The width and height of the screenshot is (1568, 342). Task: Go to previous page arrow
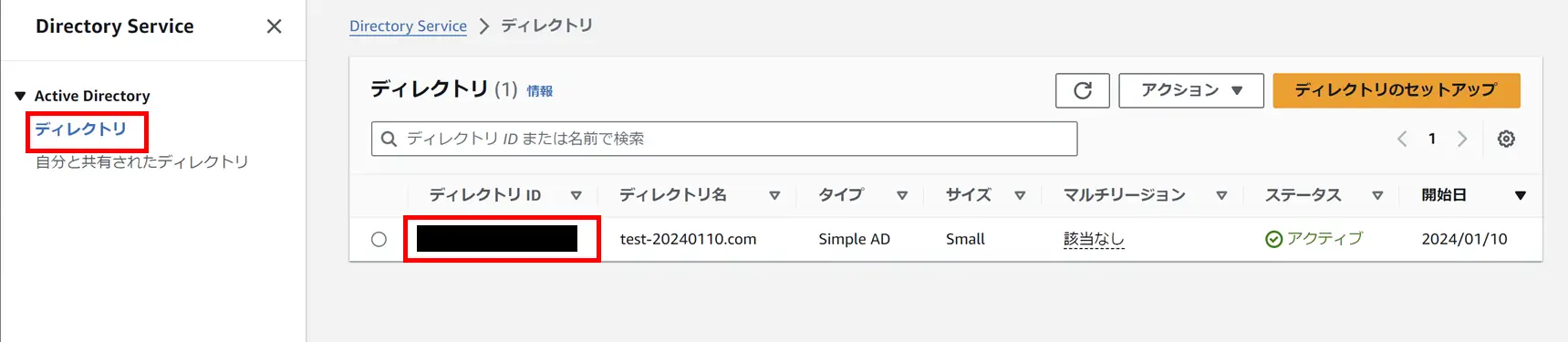pos(1402,139)
